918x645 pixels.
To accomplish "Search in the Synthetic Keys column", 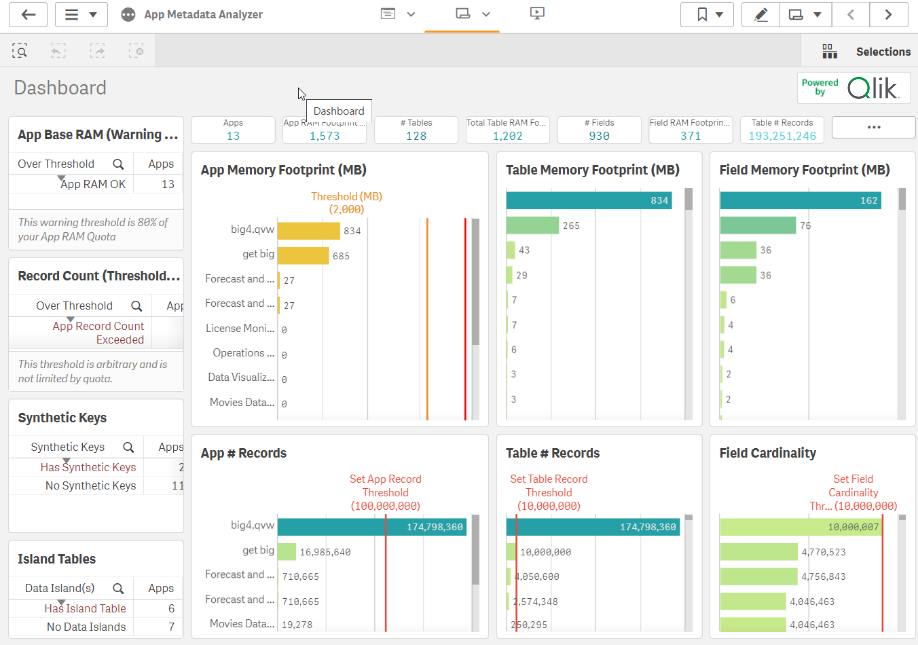I will 128,448.
